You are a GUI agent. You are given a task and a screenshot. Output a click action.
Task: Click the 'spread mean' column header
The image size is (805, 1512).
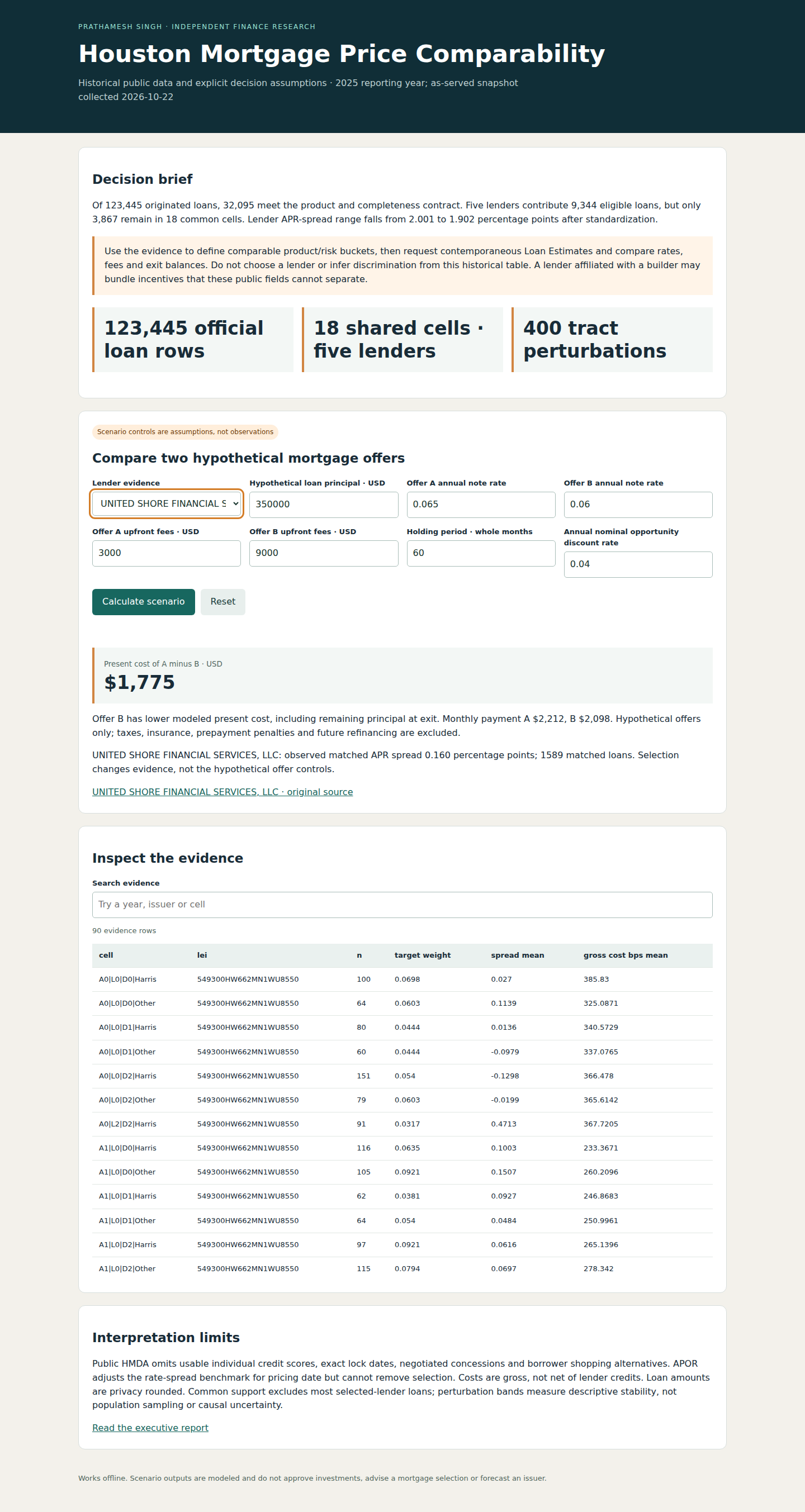coord(517,955)
